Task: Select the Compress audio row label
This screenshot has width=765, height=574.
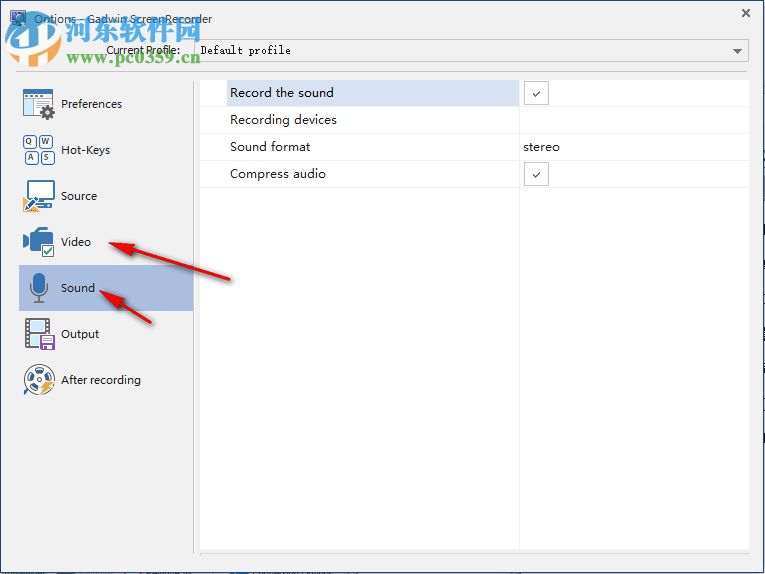Action: (x=278, y=174)
